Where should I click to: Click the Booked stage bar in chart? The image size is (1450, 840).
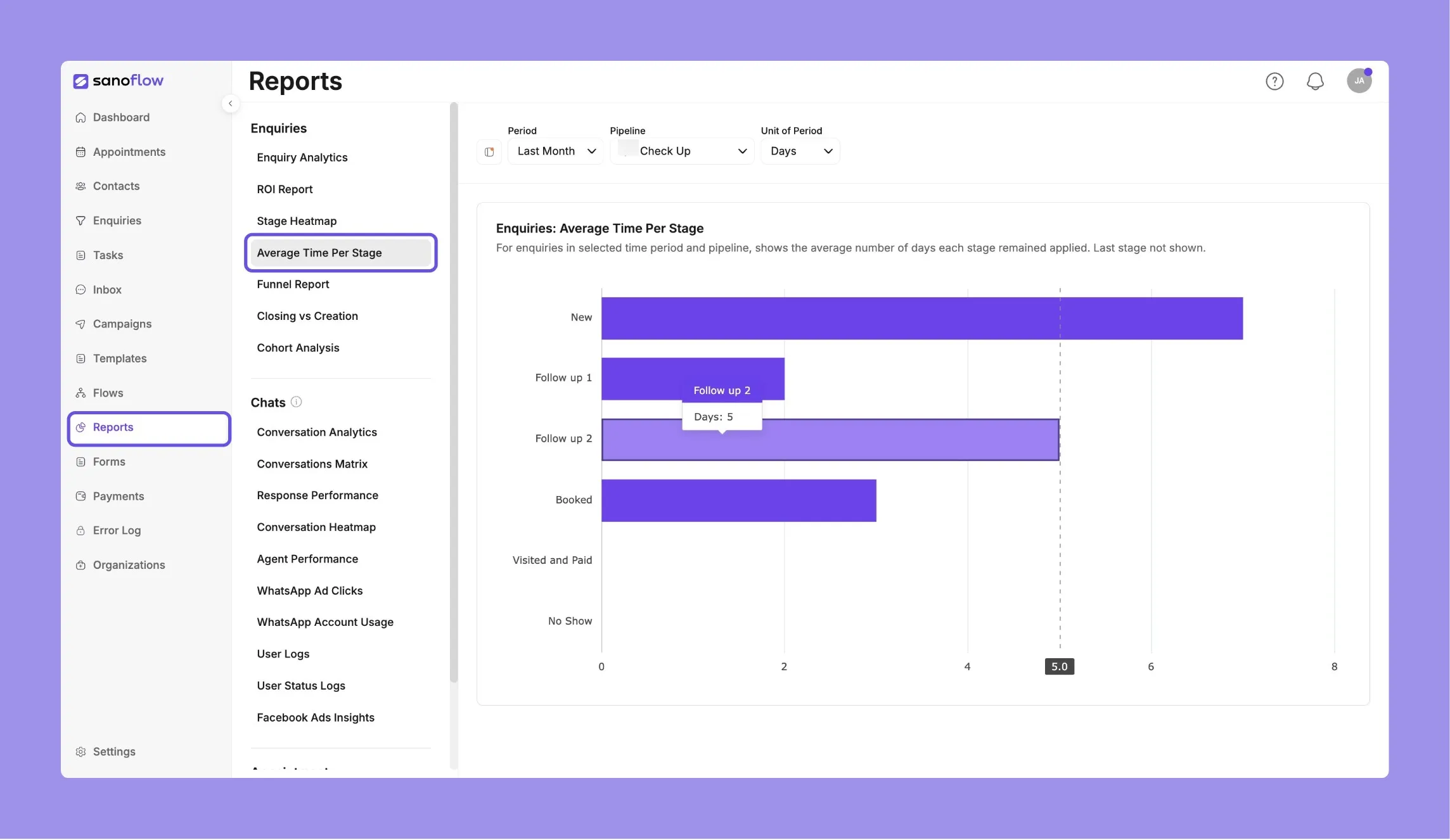pyautogui.click(x=739, y=500)
